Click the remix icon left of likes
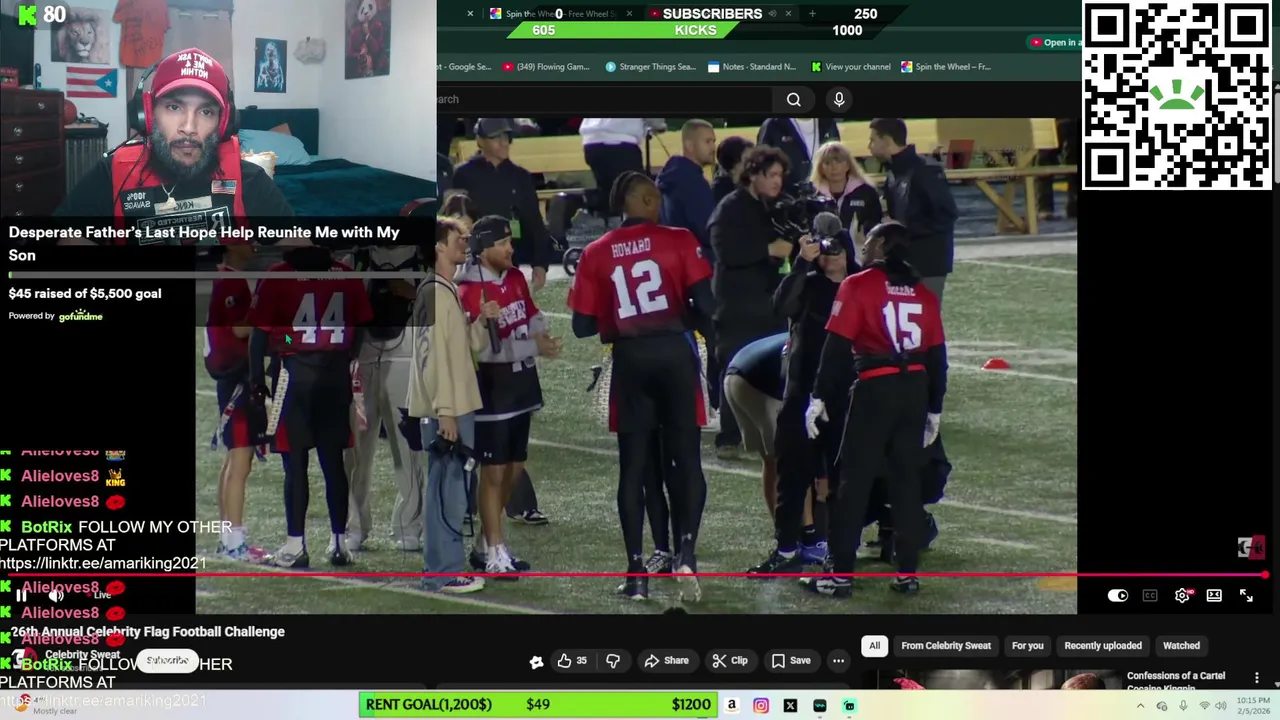 point(536,660)
